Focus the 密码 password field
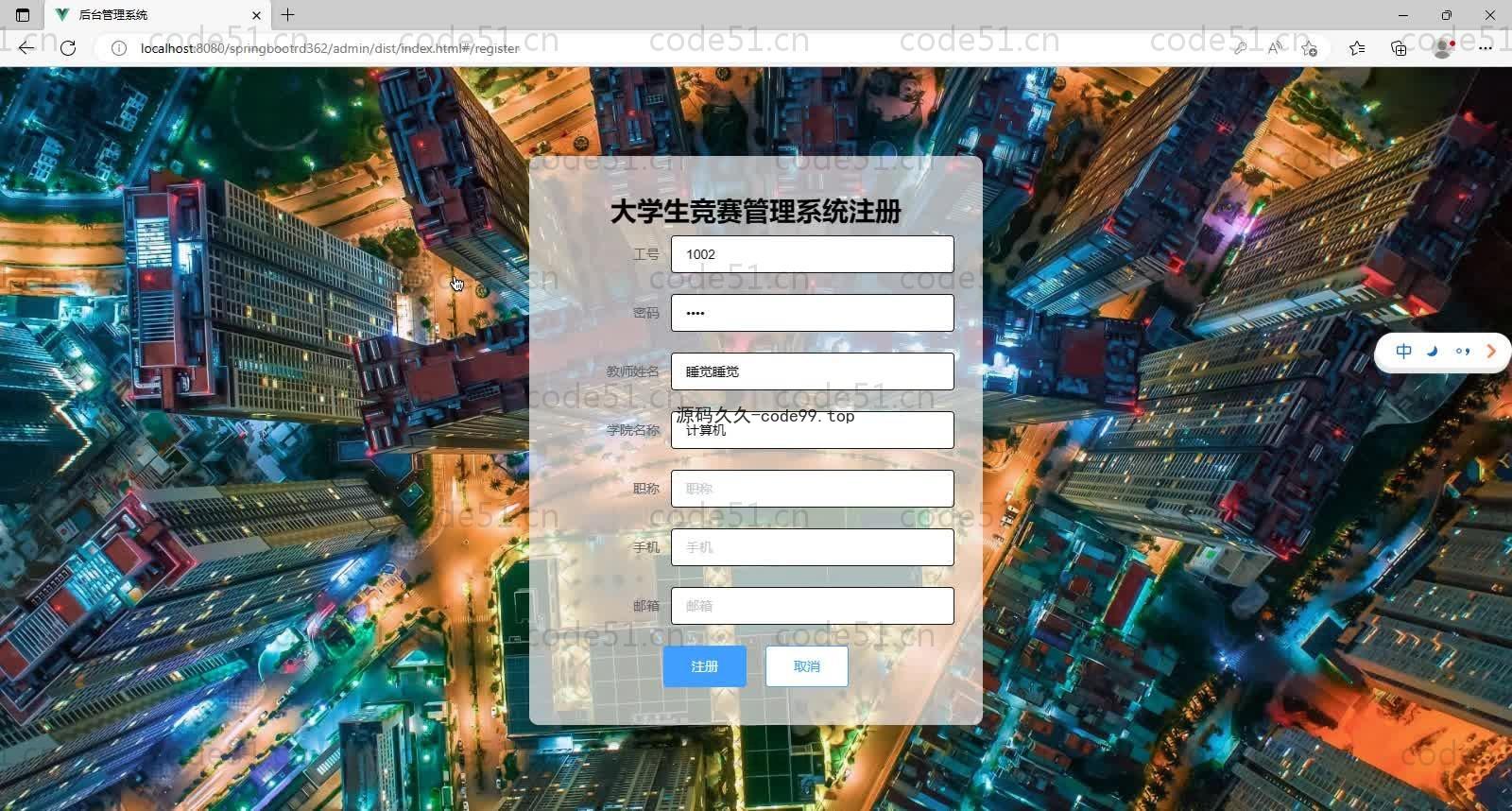The image size is (1512, 811). click(x=813, y=313)
